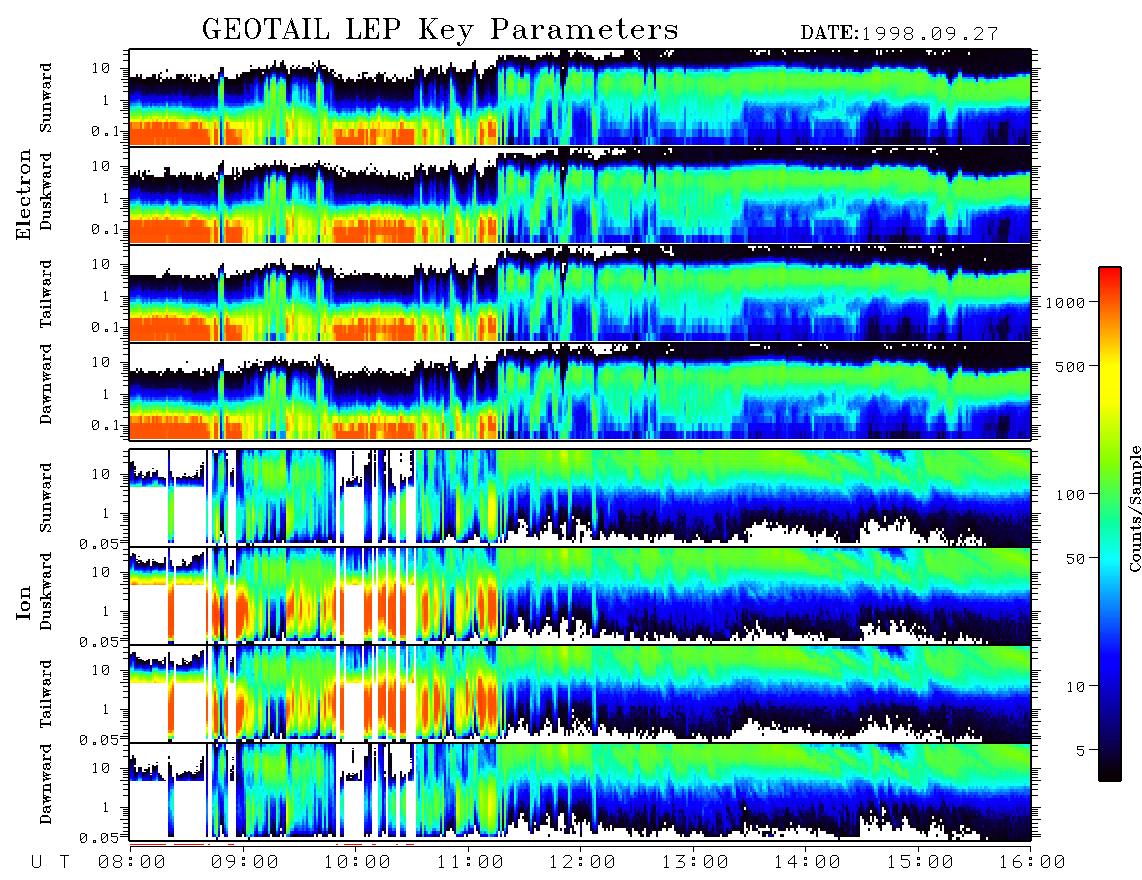The height and width of the screenshot is (880, 1142).
Task: Click the Electron Sunward spectrogram panel
Action: [x=580, y=97]
